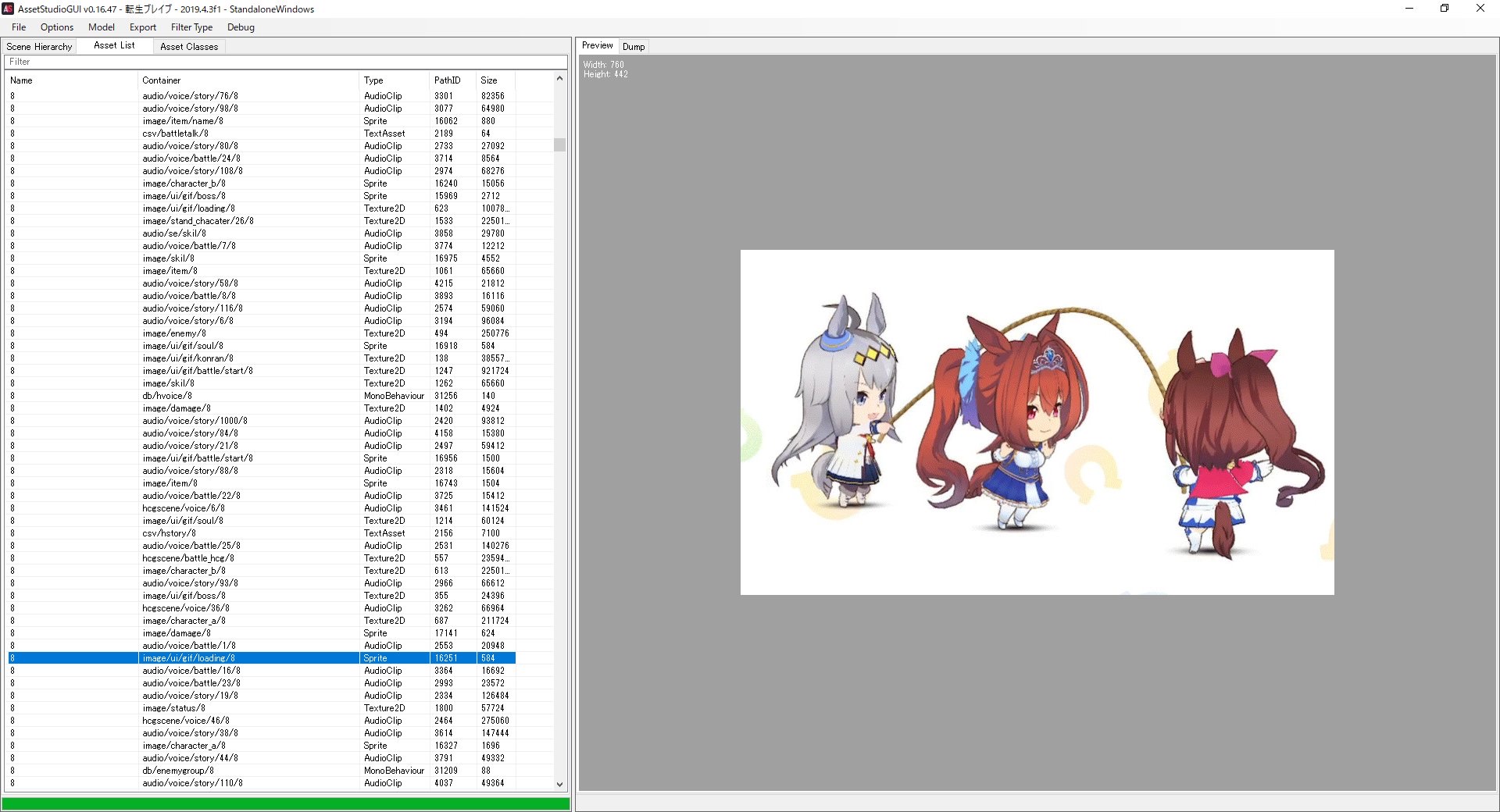Image resolution: width=1500 pixels, height=812 pixels.
Task: Select row hcgscene/battle_hcg/8
Action: point(262,558)
